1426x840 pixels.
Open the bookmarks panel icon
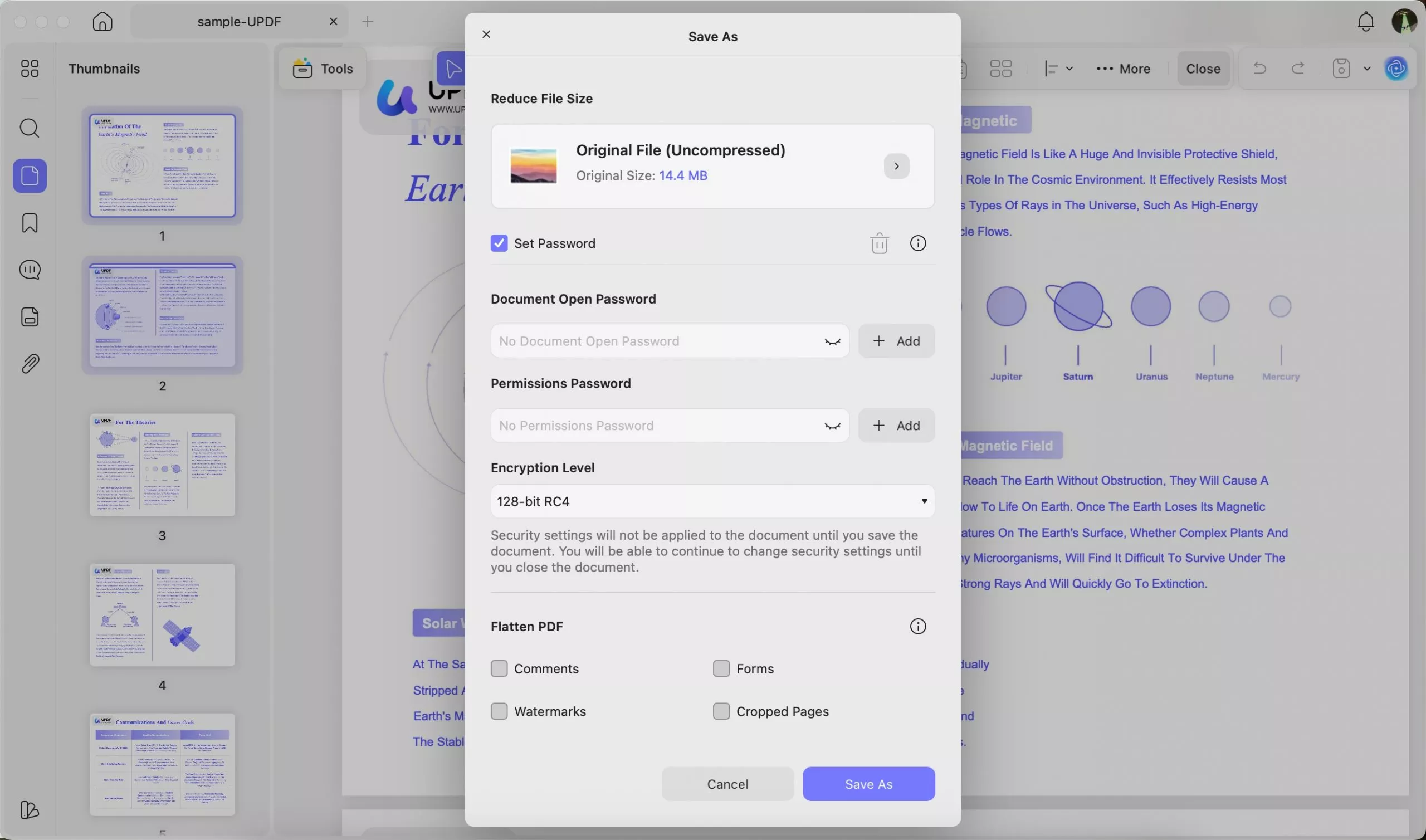click(30, 223)
